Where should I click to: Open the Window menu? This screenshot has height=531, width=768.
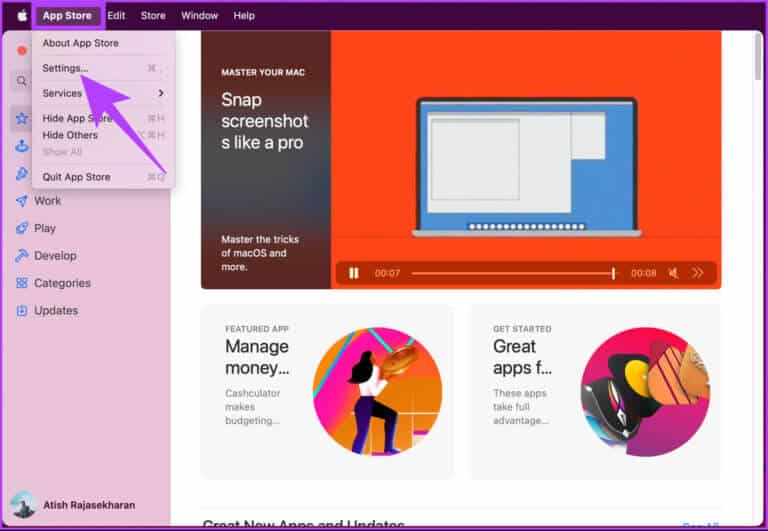point(199,16)
